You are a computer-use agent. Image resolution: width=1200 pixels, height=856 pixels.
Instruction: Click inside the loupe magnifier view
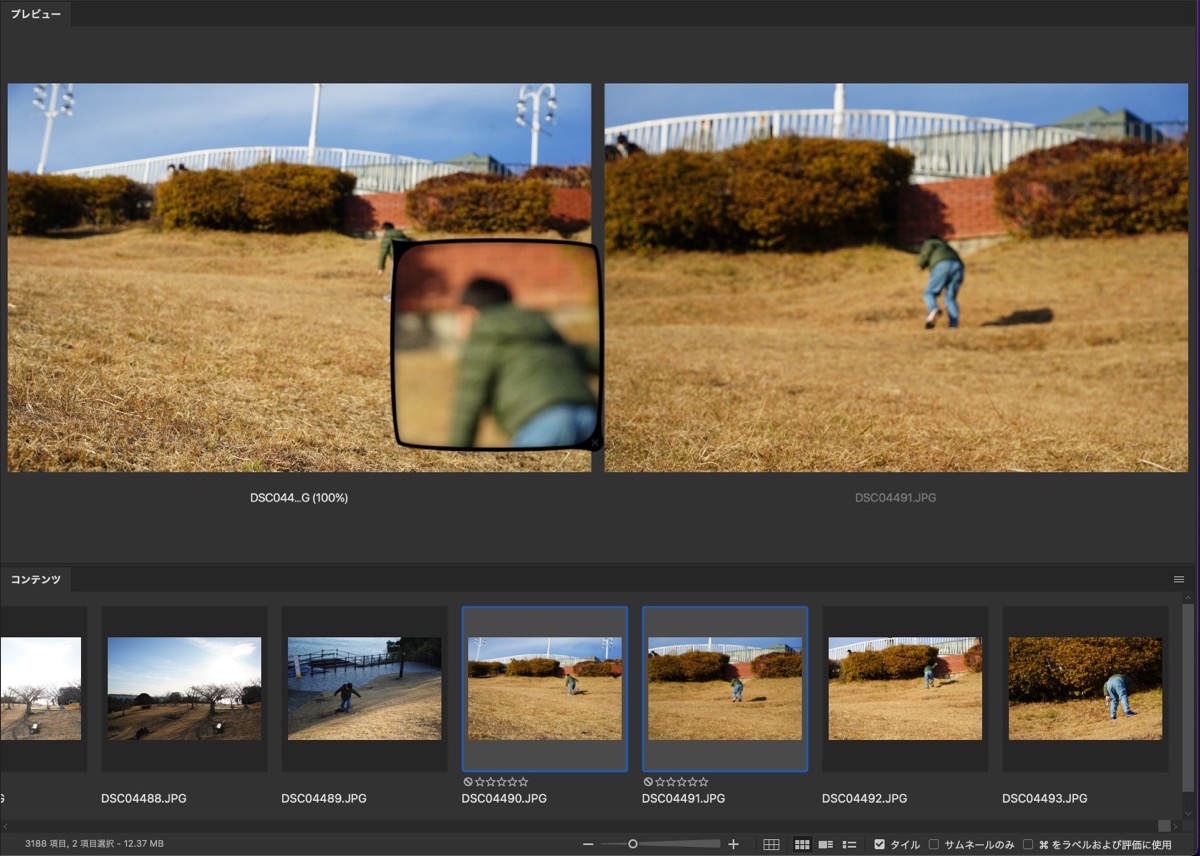point(497,345)
